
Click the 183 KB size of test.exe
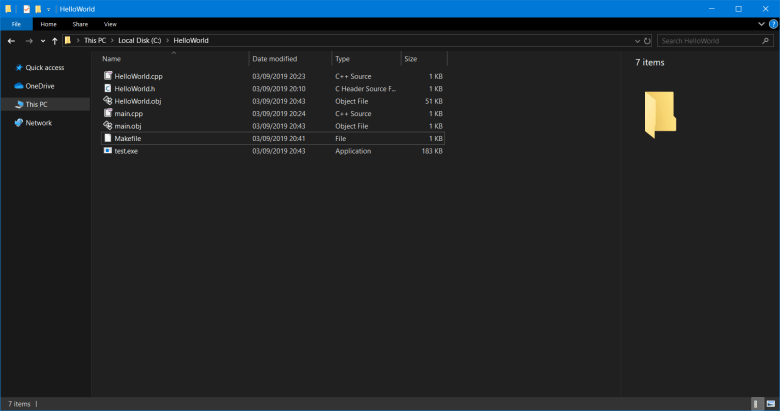tap(432, 151)
